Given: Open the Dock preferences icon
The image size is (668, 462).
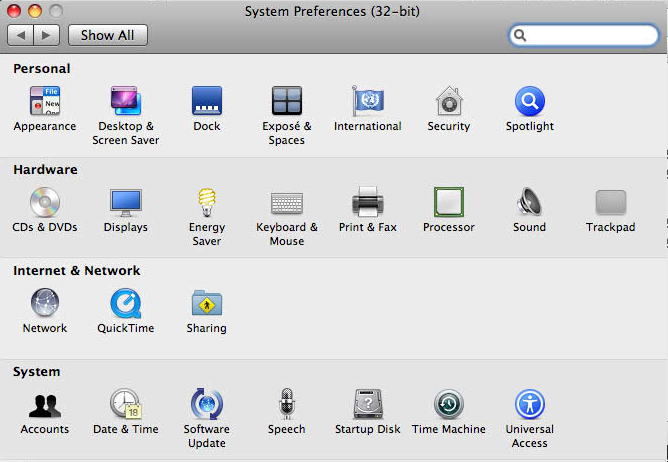Looking at the screenshot, I should click(207, 101).
